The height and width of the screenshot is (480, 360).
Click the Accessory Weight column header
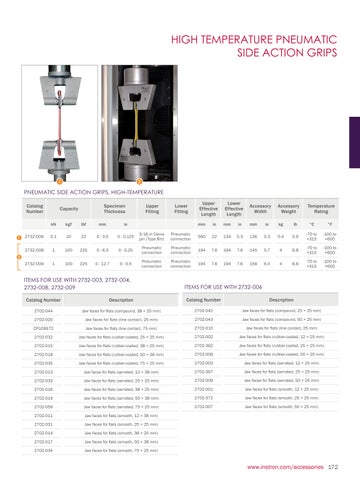(288, 209)
